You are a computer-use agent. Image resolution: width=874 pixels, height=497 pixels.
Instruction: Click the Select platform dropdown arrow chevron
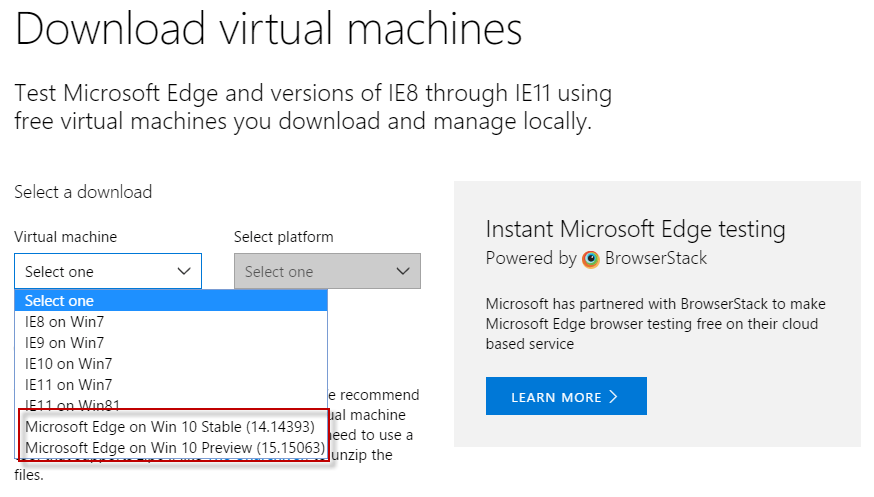pyautogui.click(x=403, y=271)
